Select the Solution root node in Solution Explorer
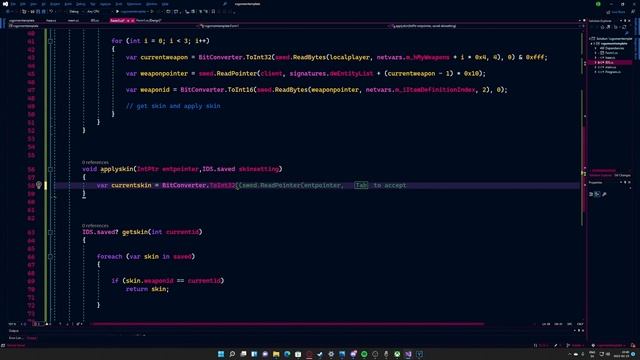 point(611,39)
